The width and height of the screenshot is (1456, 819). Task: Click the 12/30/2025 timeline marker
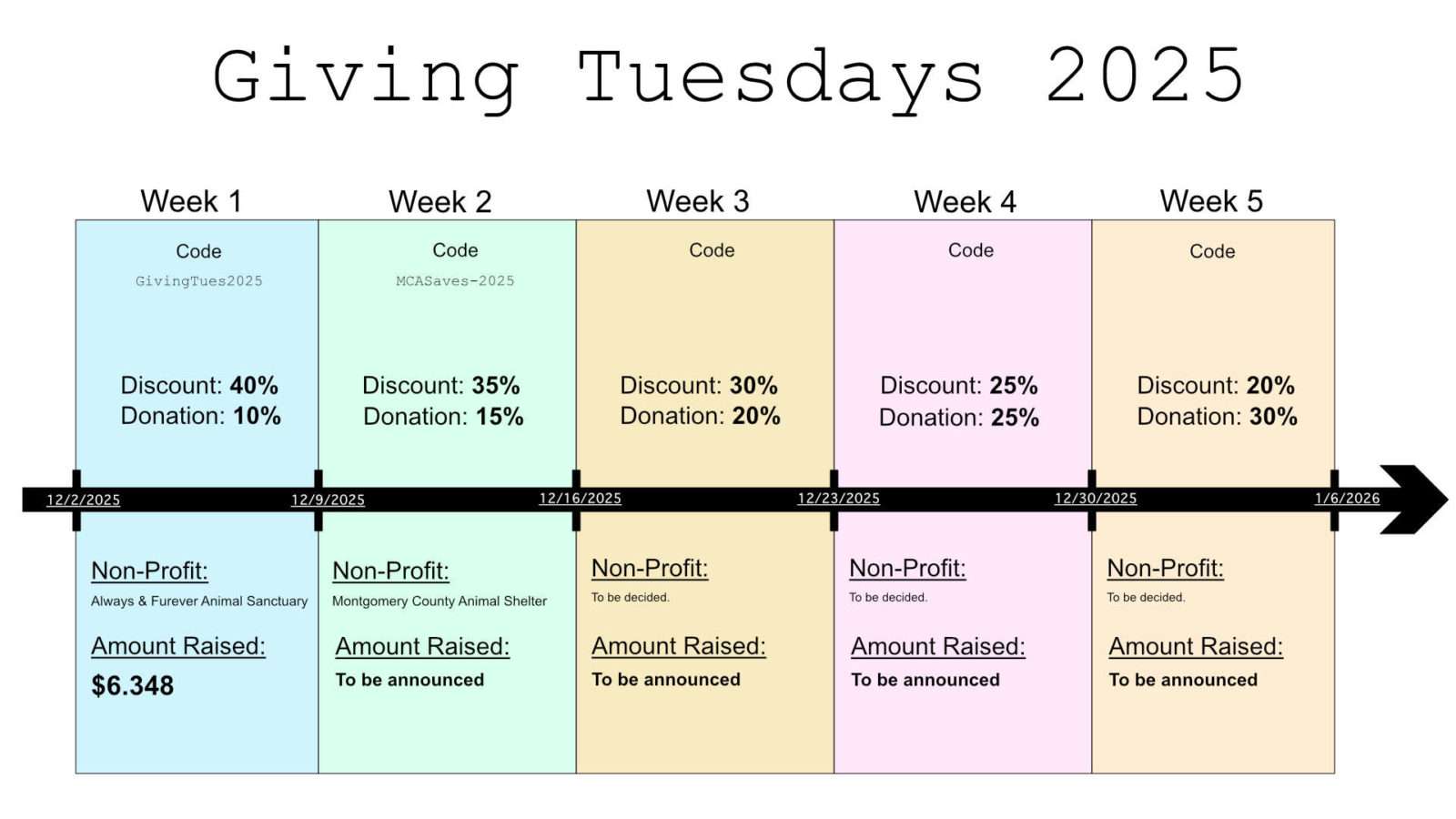(1096, 499)
